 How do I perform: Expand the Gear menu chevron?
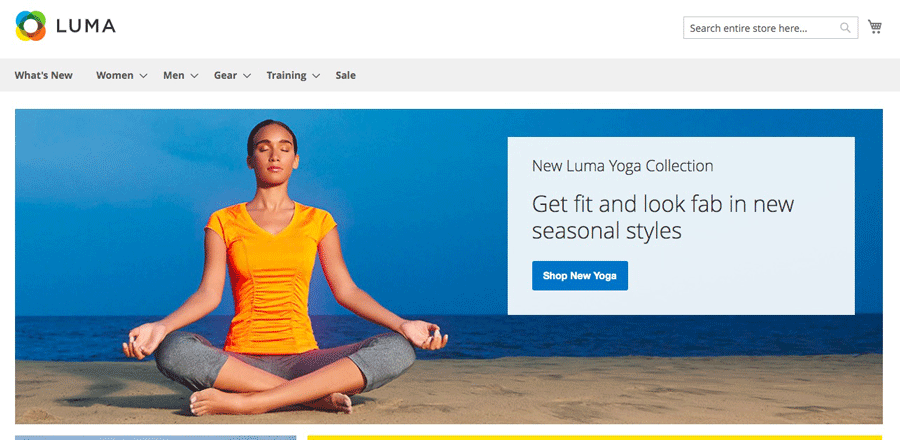pos(247,76)
